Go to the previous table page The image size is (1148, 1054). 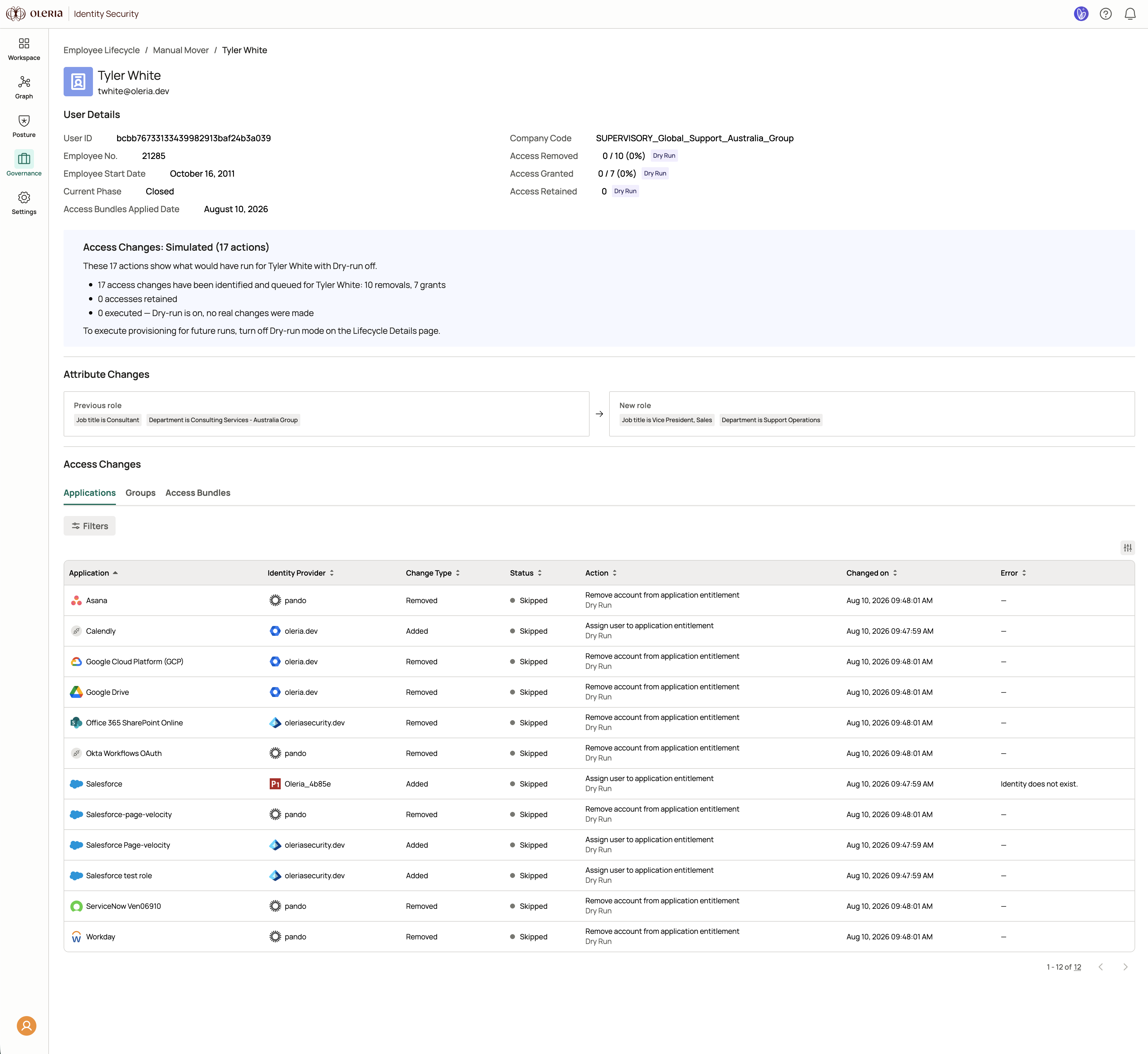tap(1101, 967)
